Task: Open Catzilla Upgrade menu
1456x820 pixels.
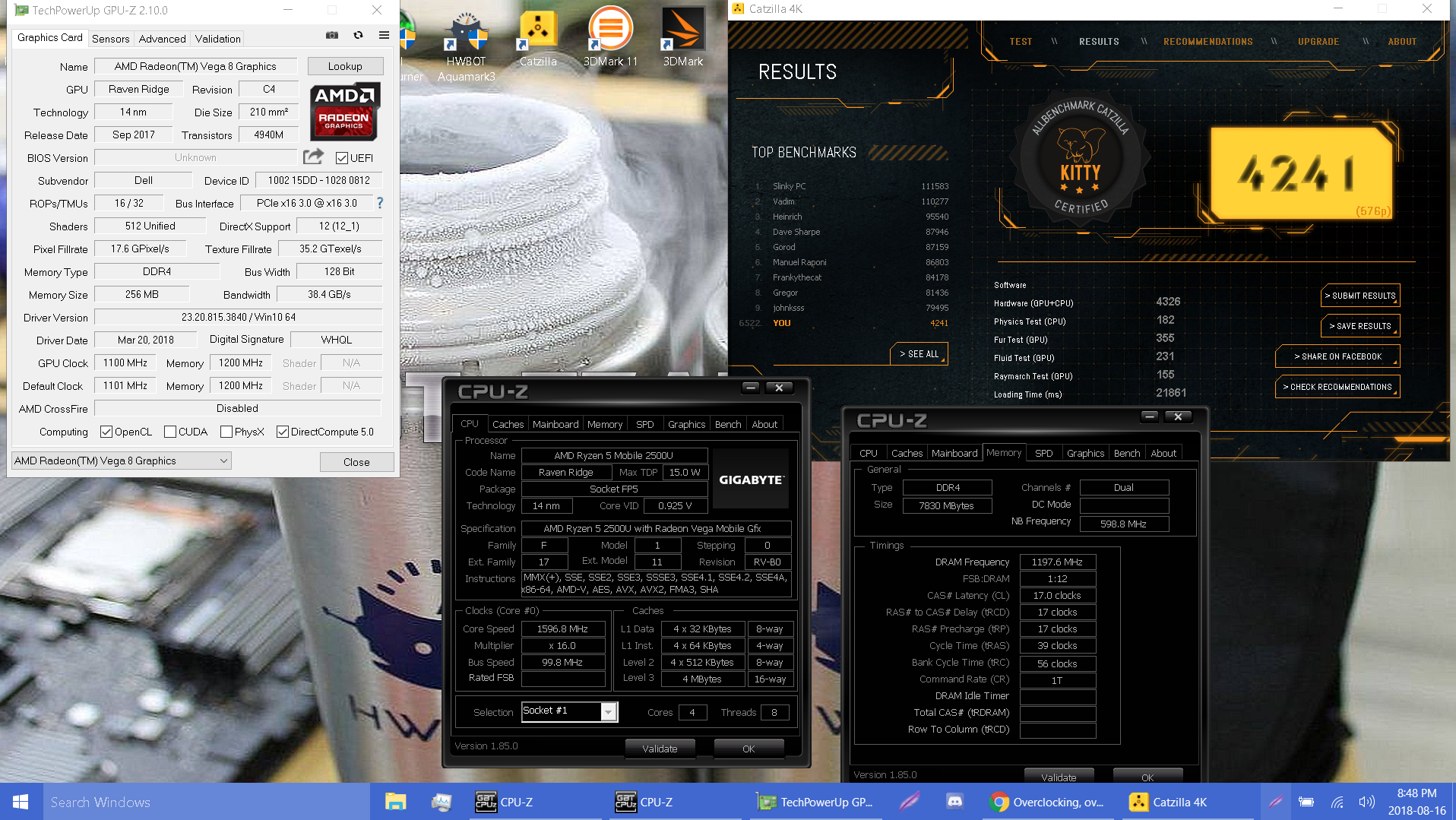Action: click(x=1318, y=42)
